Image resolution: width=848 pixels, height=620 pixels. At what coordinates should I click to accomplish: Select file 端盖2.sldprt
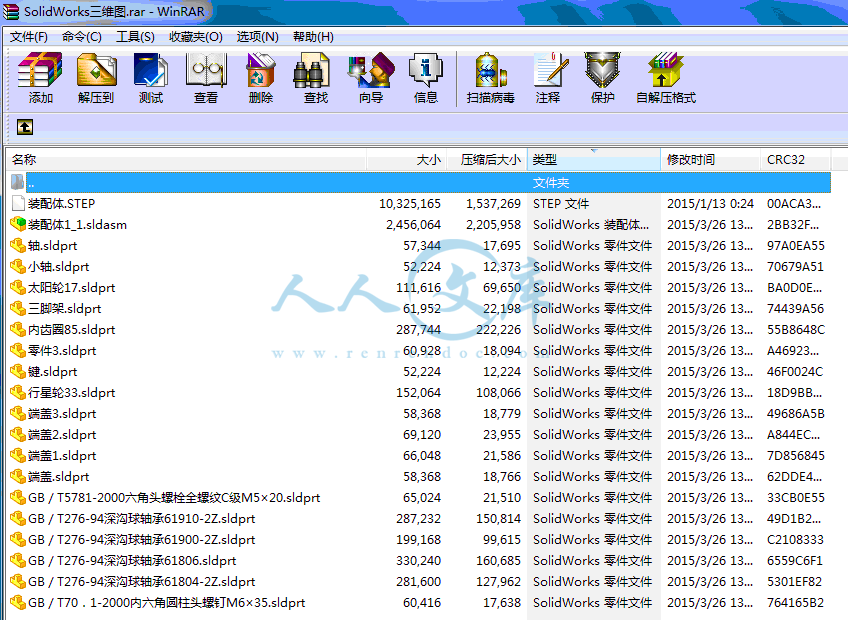[x=62, y=435]
